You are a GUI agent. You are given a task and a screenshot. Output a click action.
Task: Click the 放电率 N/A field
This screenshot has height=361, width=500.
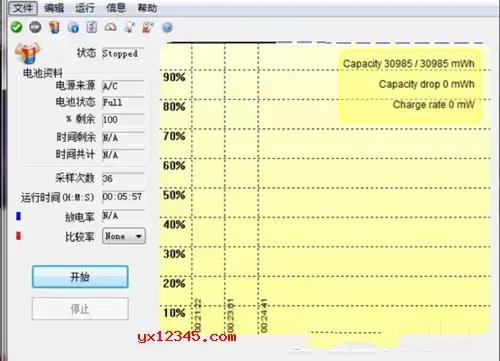123,216
